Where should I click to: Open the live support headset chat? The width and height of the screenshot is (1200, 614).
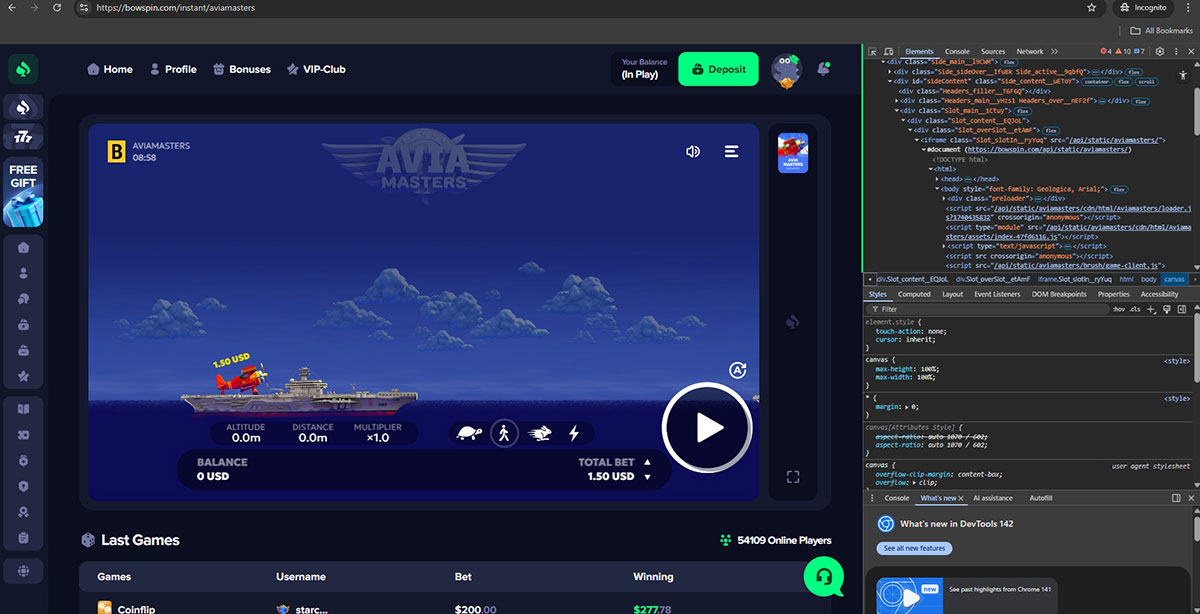point(823,577)
